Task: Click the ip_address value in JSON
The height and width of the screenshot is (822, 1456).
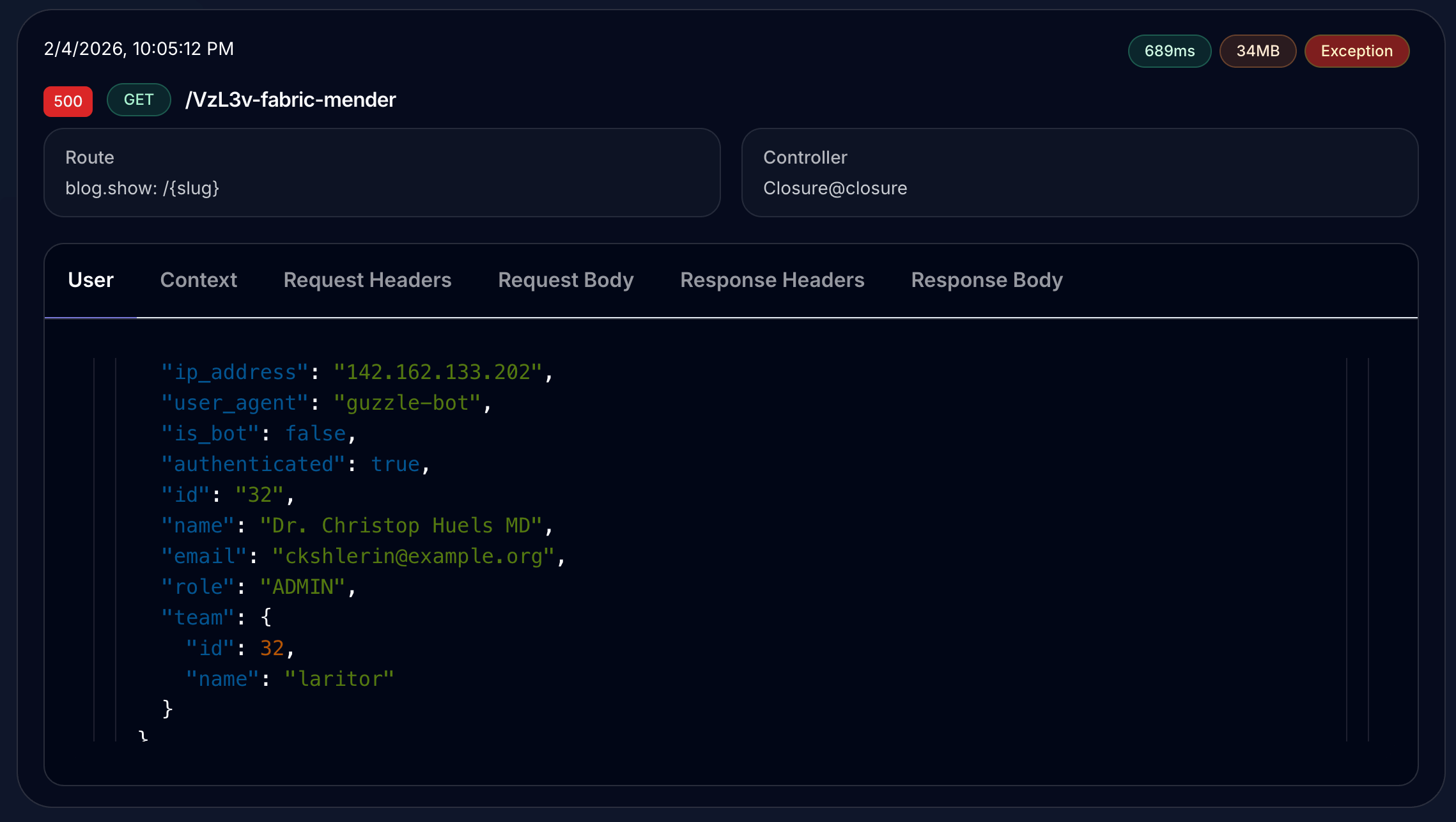Action: coord(438,372)
